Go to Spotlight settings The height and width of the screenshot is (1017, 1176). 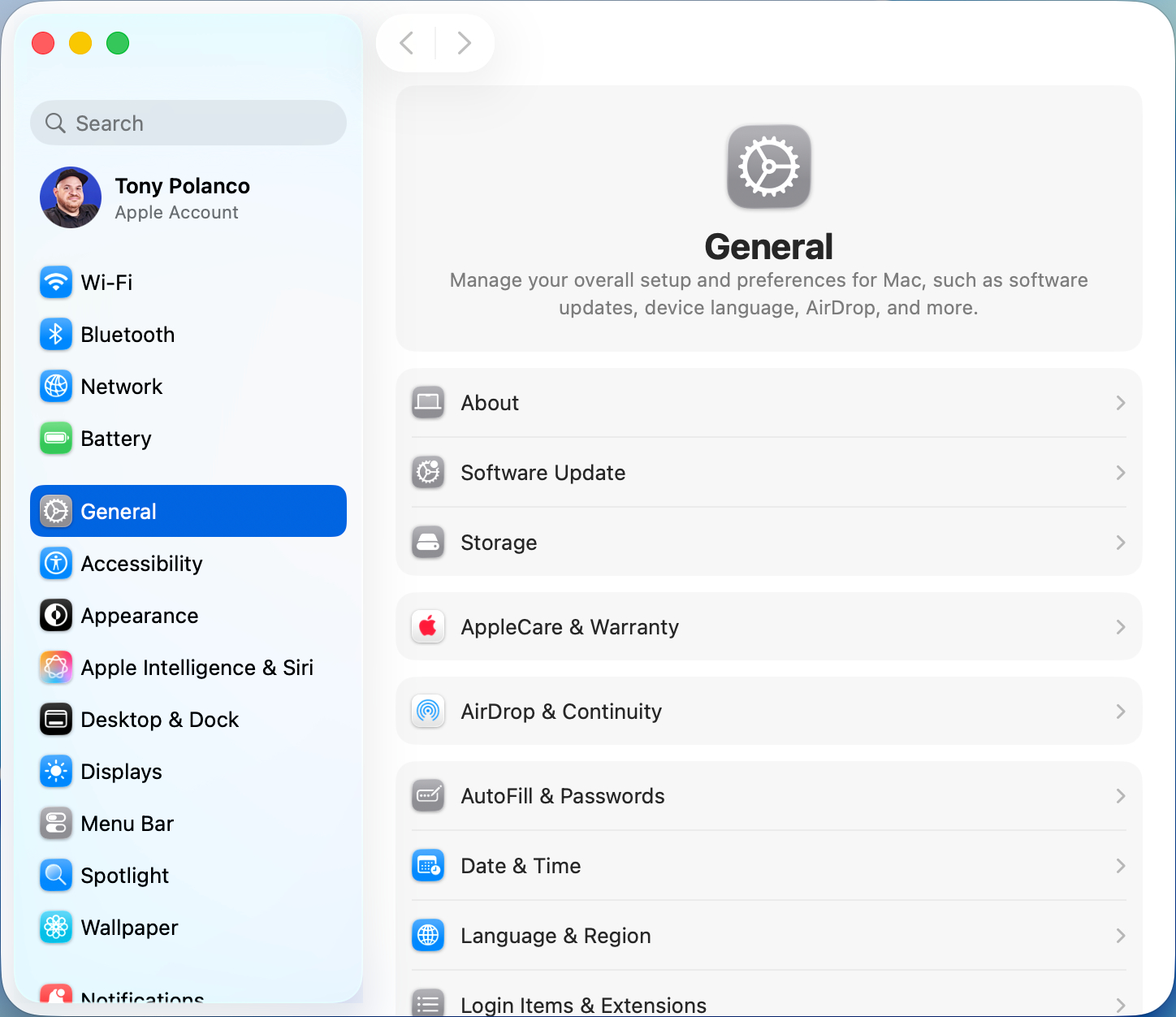188,876
